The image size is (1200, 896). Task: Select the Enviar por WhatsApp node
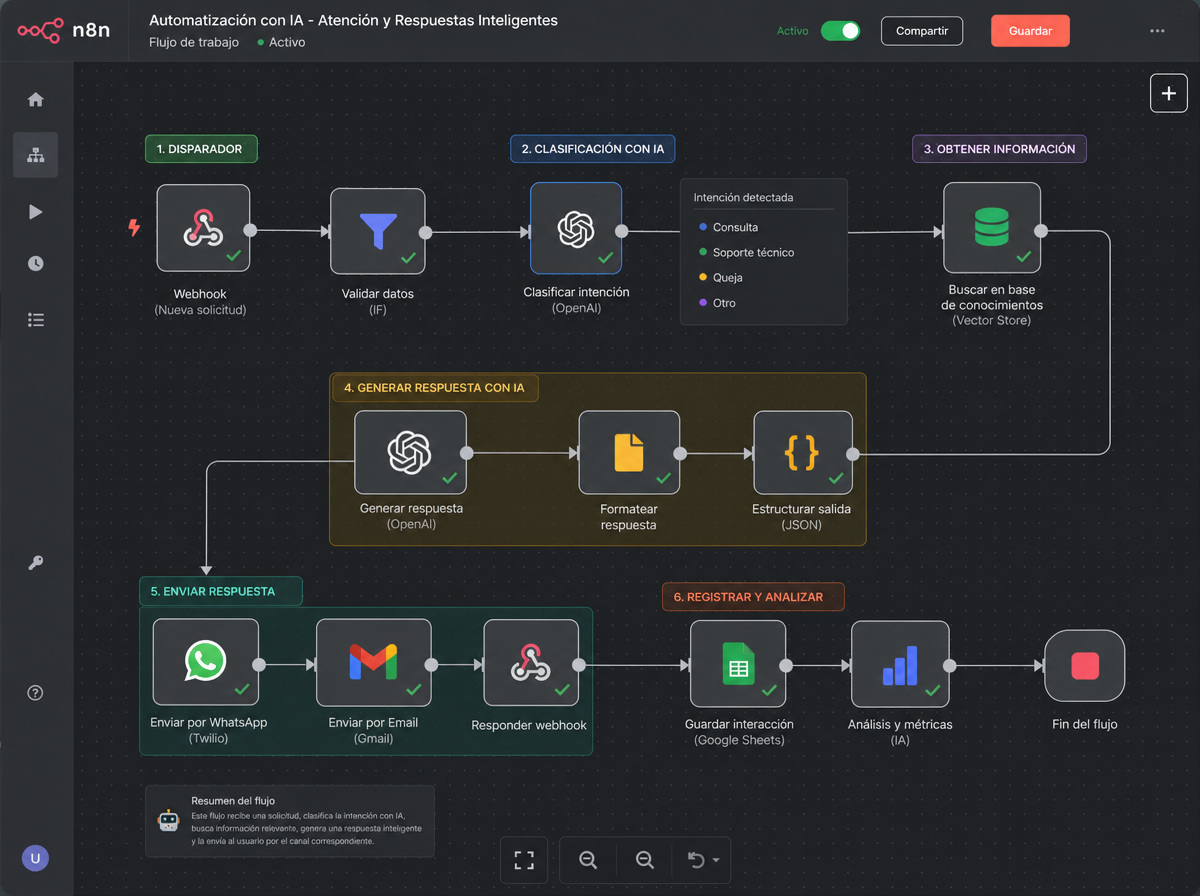[205, 662]
